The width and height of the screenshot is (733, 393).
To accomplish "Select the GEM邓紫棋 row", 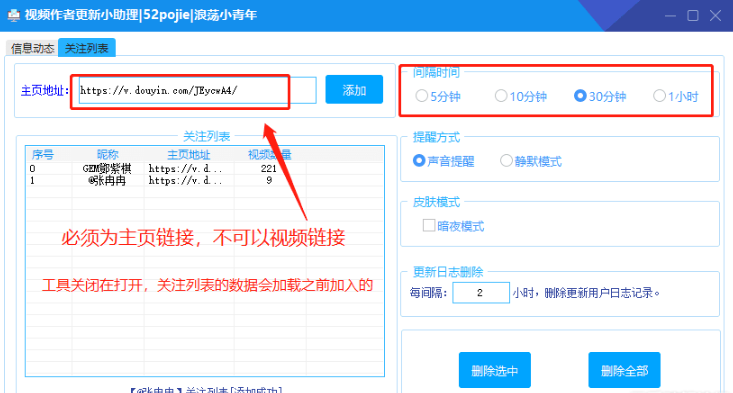I will tap(205, 168).
